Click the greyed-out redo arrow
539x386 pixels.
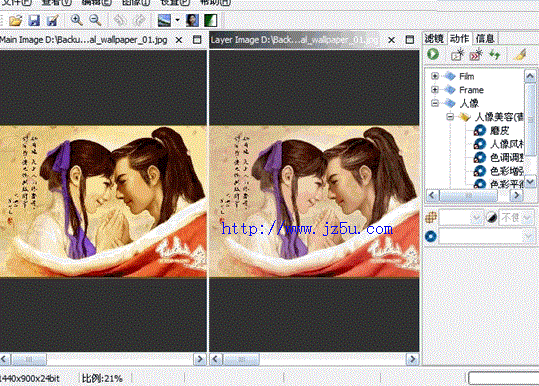[139, 21]
